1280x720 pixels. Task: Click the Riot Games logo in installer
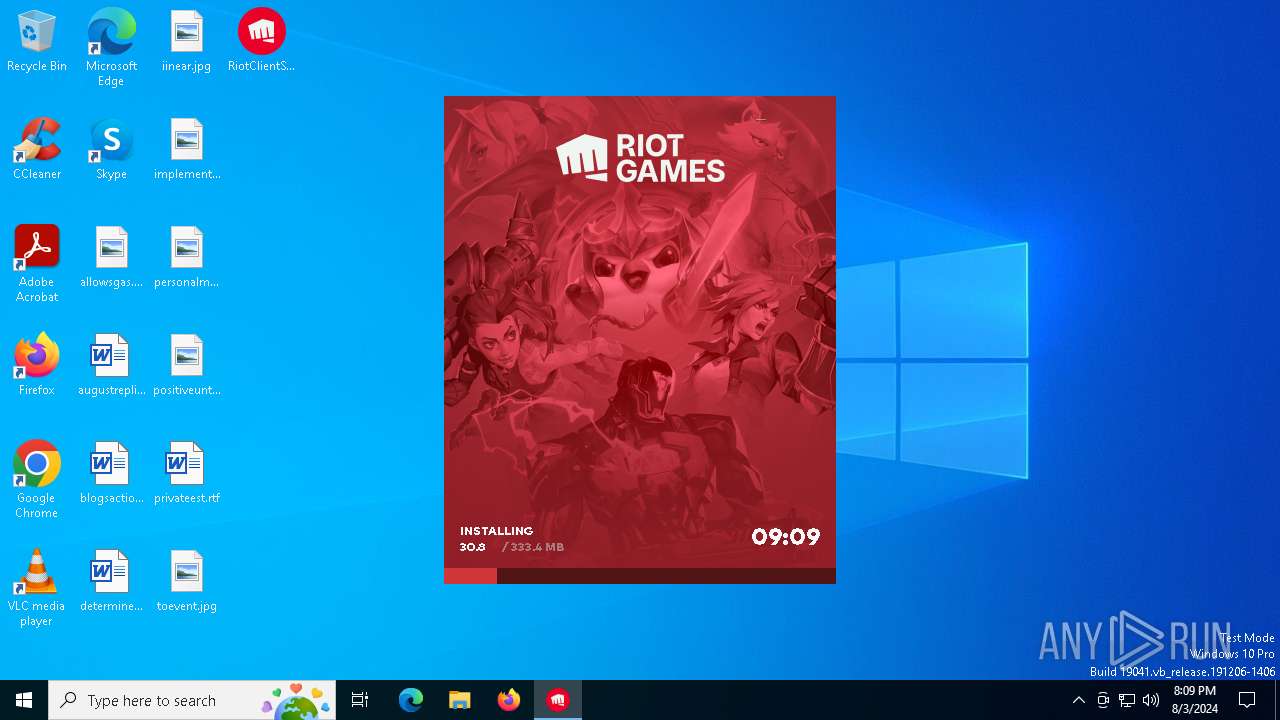pos(640,158)
